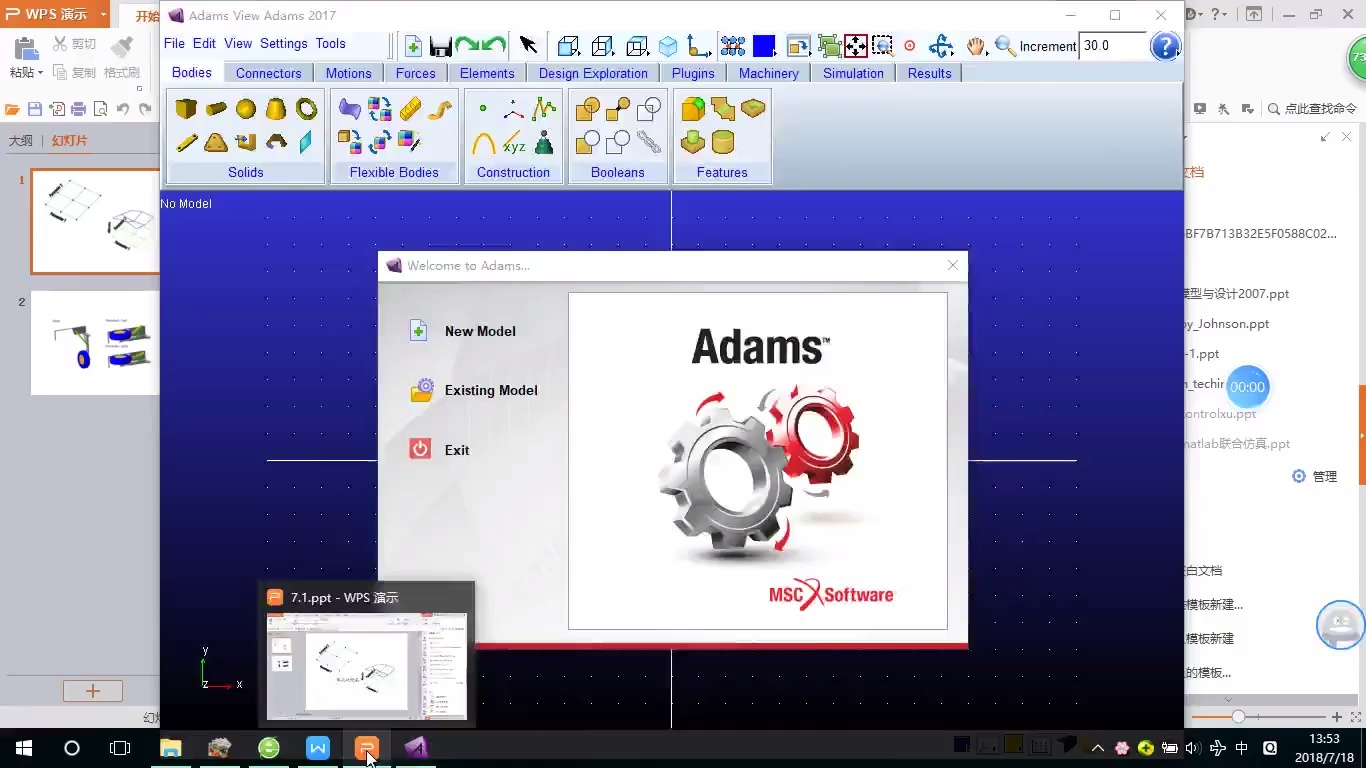Select the xyz Spline construction tool
The image size is (1366, 768).
click(513, 142)
